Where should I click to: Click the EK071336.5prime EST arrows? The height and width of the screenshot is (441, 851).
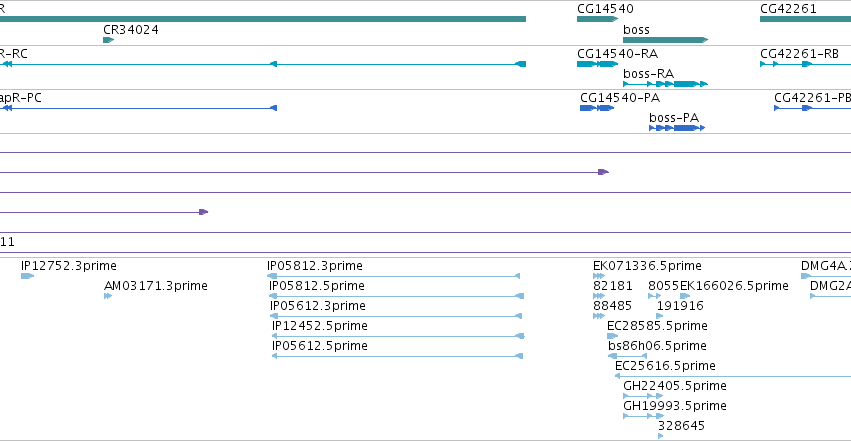pos(599,276)
